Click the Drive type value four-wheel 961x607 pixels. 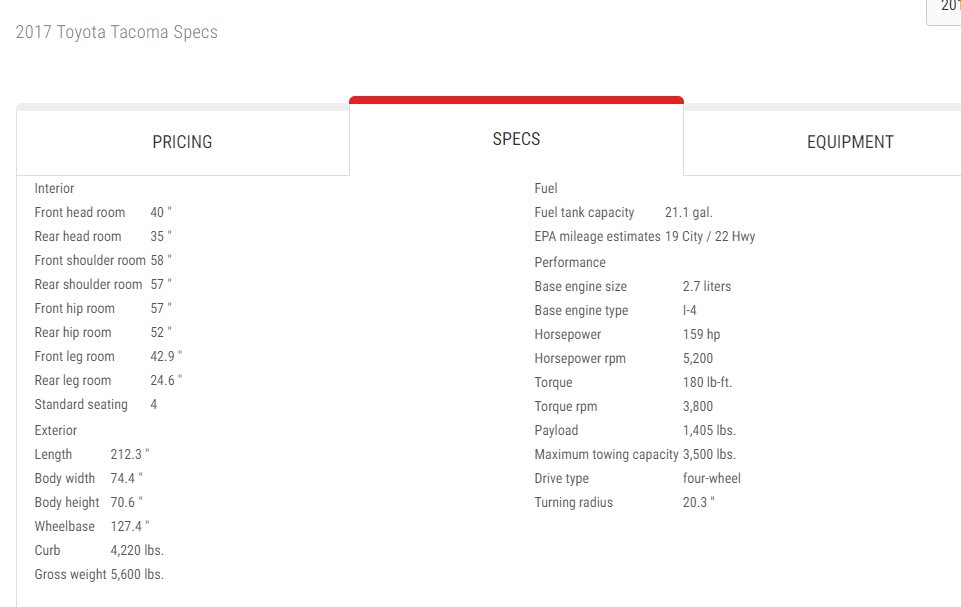(712, 478)
